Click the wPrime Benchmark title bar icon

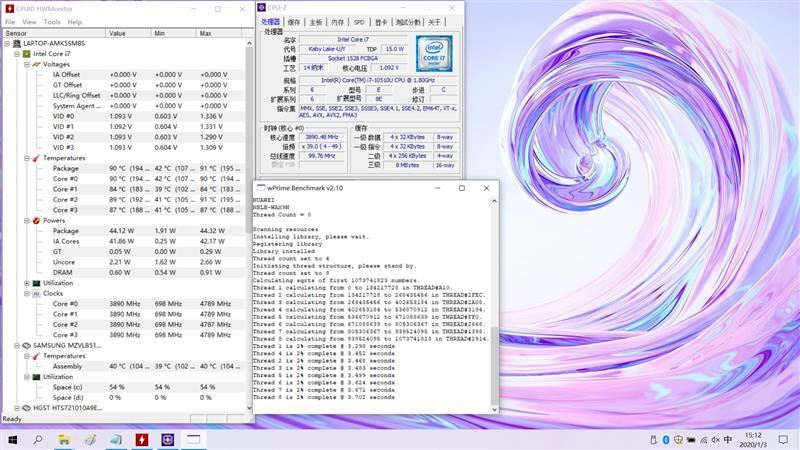coord(261,188)
